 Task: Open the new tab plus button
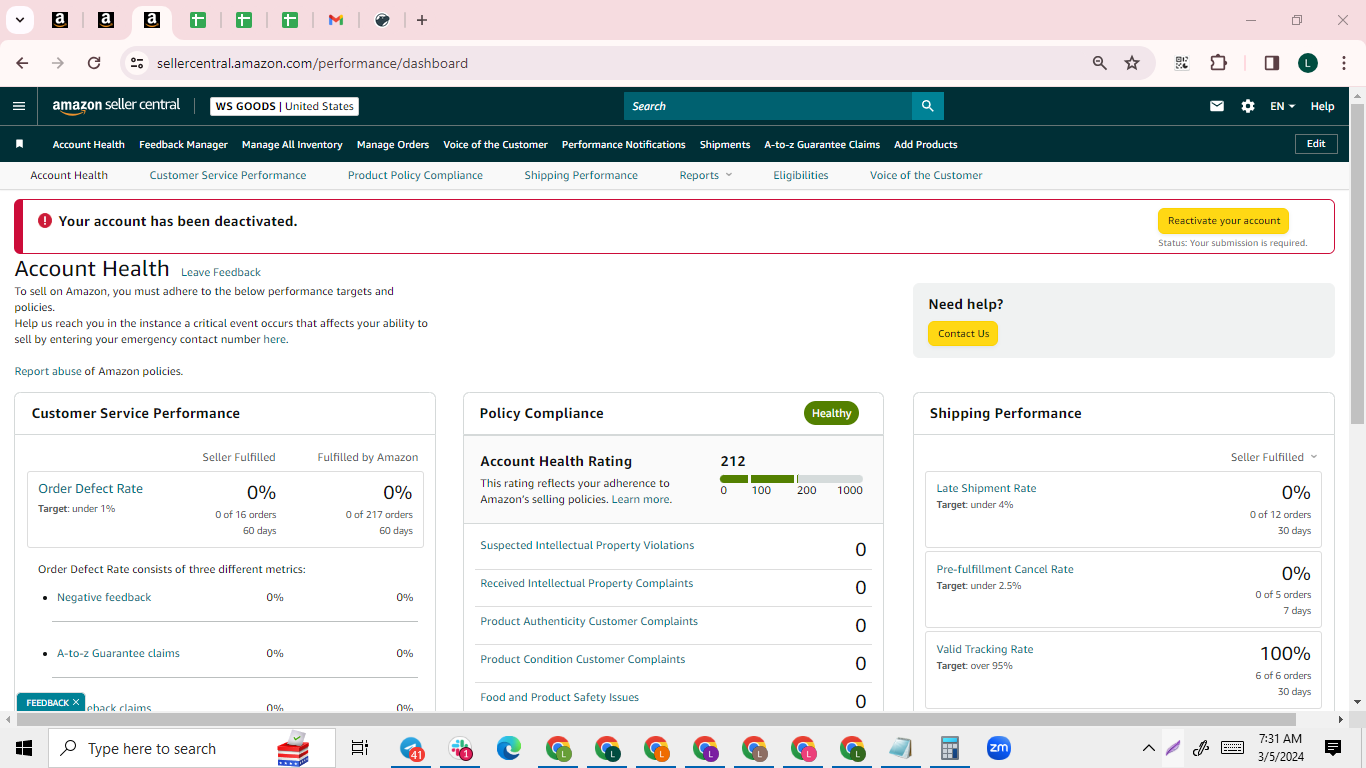422,20
